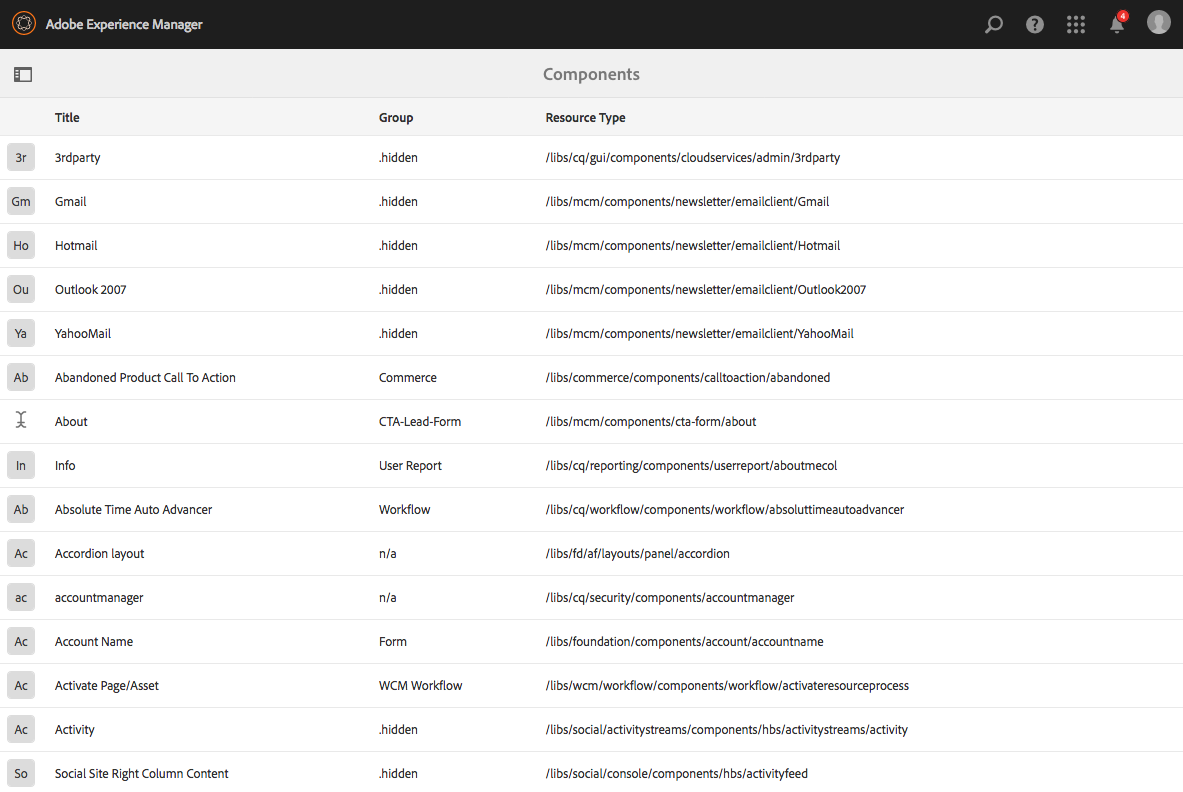The height and width of the screenshot is (792, 1183).
Task: Click the Ac icon for Account Name
Action: click(21, 641)
